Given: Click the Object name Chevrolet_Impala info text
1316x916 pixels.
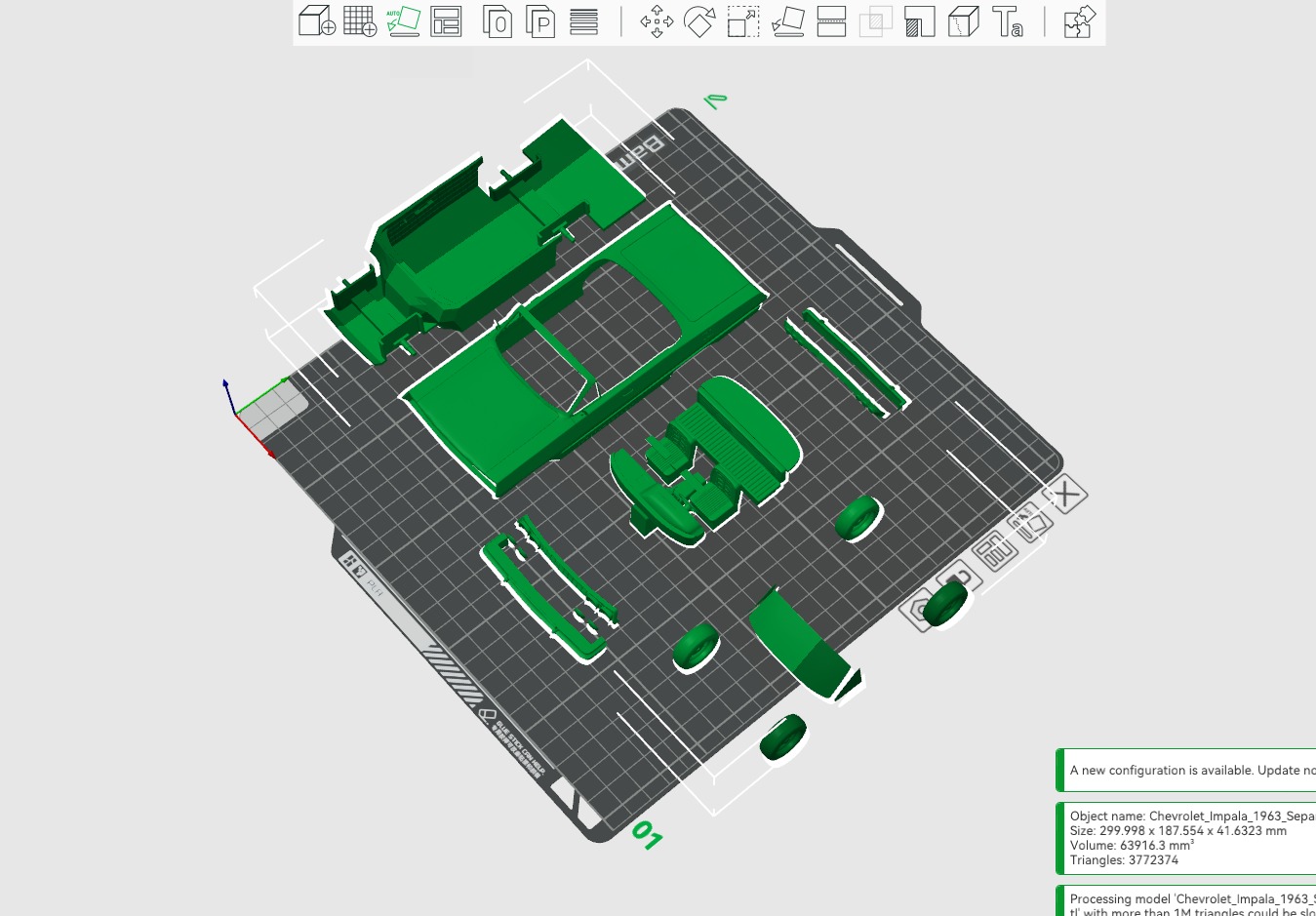Looking at the screenshot, I should [1192, 816].
